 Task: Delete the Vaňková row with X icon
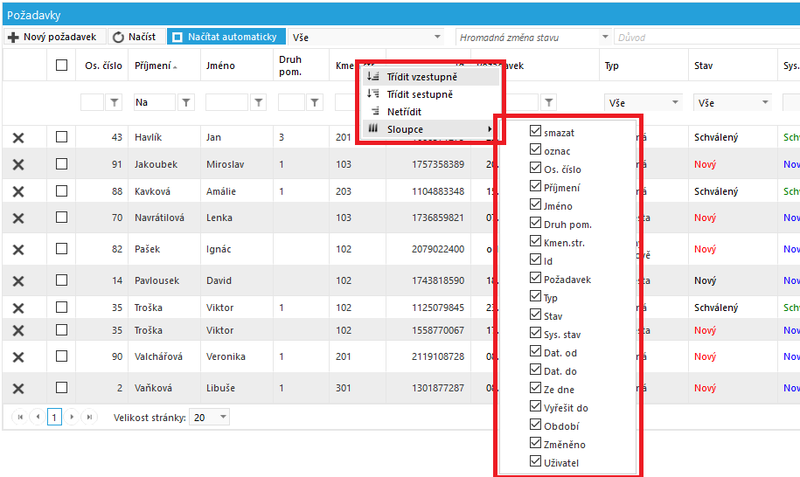(18, 389)
